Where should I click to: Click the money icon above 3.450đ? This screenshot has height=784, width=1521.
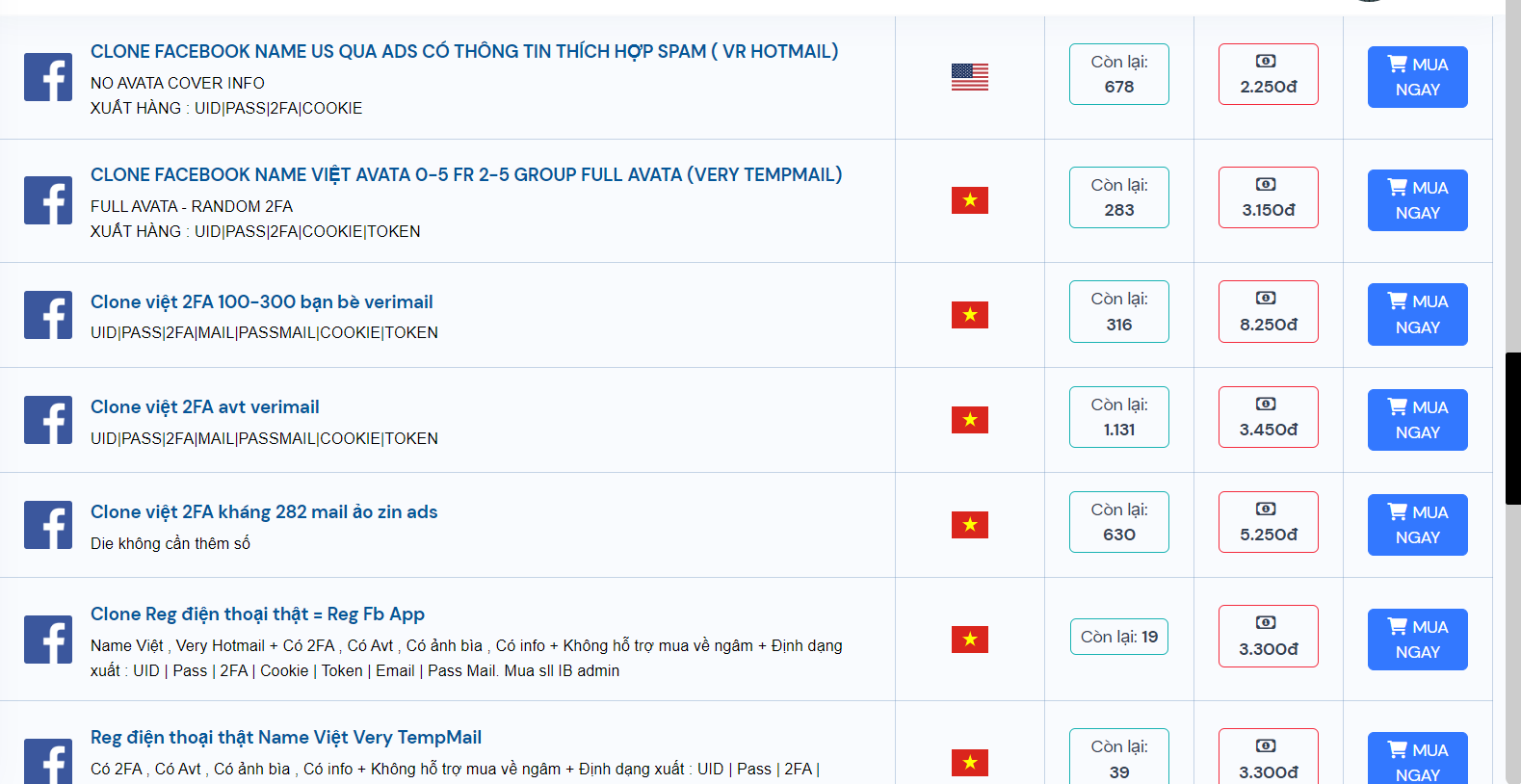pos(1267,404)
